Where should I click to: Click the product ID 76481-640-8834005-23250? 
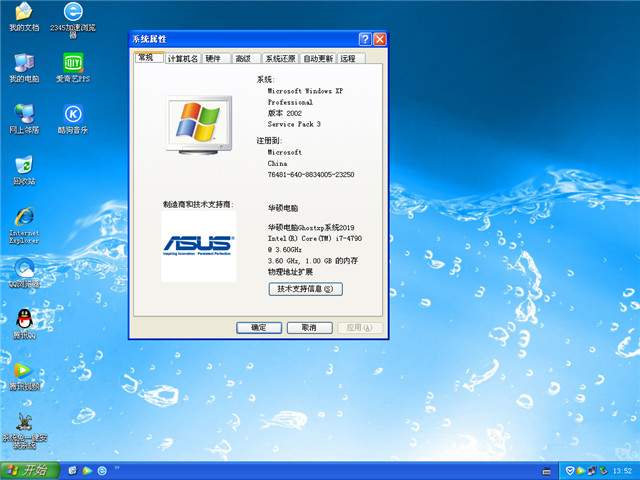311,175
